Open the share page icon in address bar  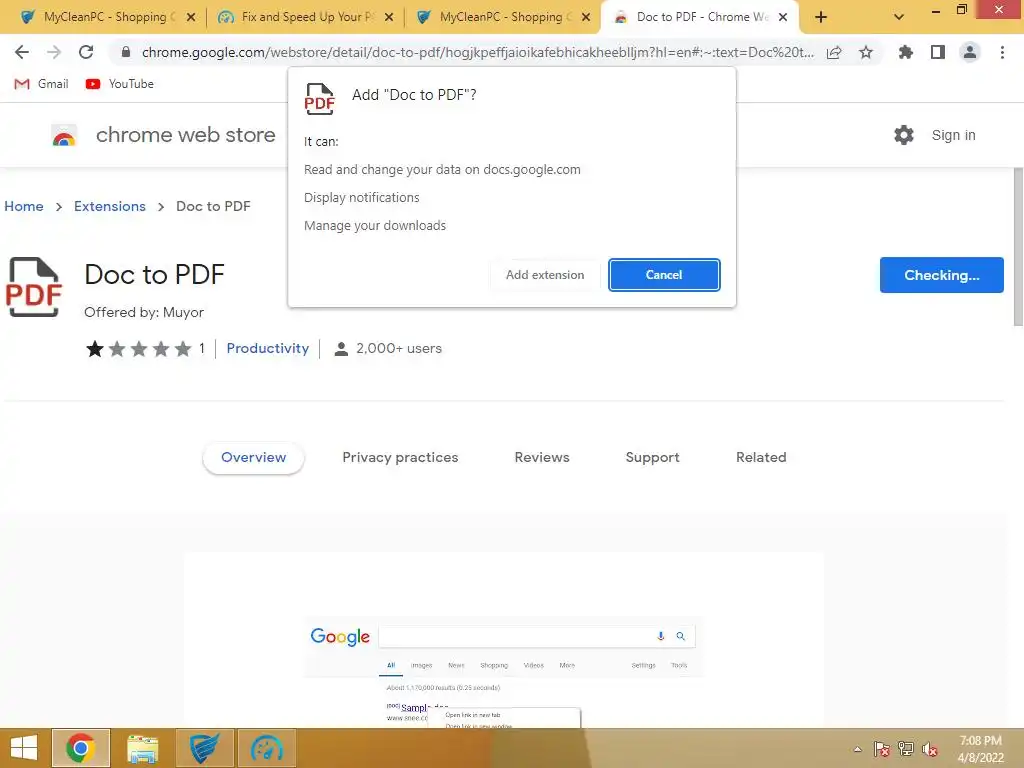click(834, 52)
